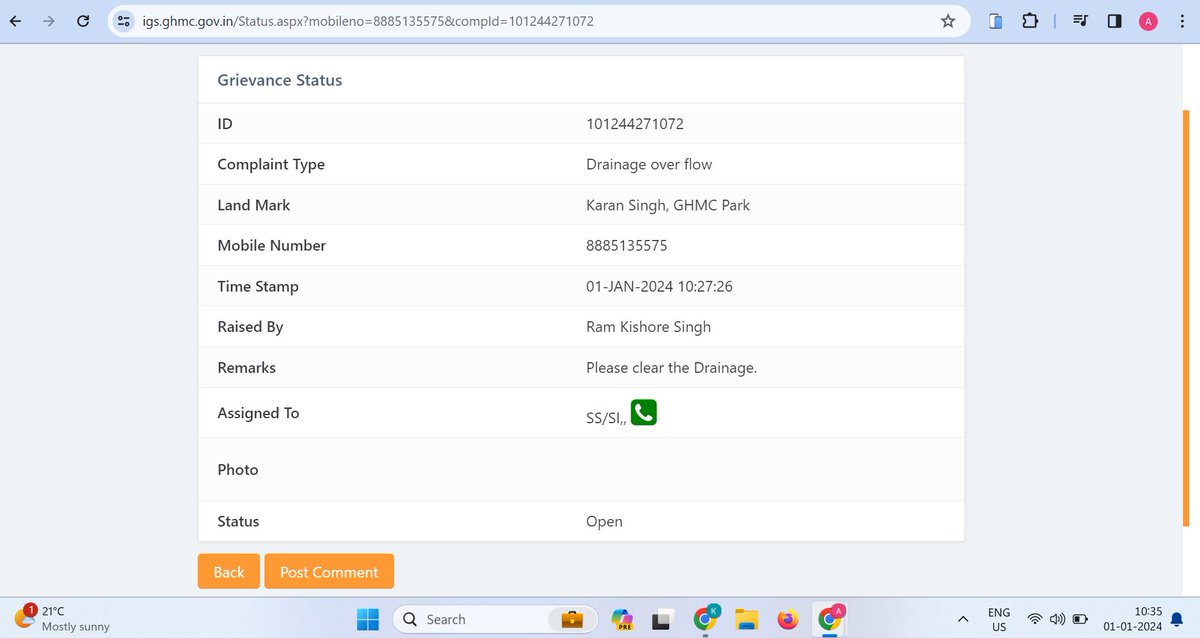Click the 'Land Mark' label

[x=254, y=205]
